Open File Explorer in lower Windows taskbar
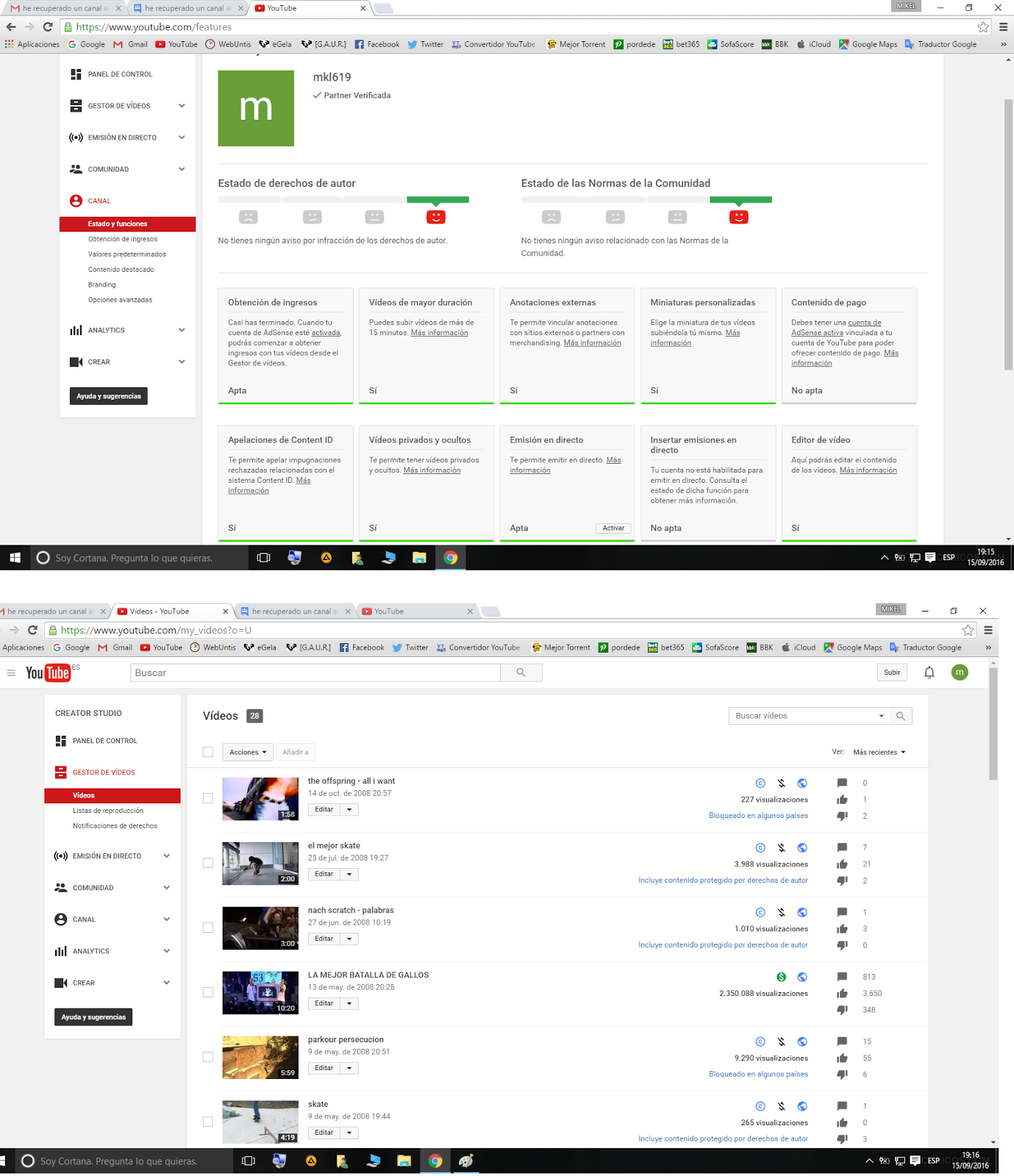 click(x=404, y=1161)
